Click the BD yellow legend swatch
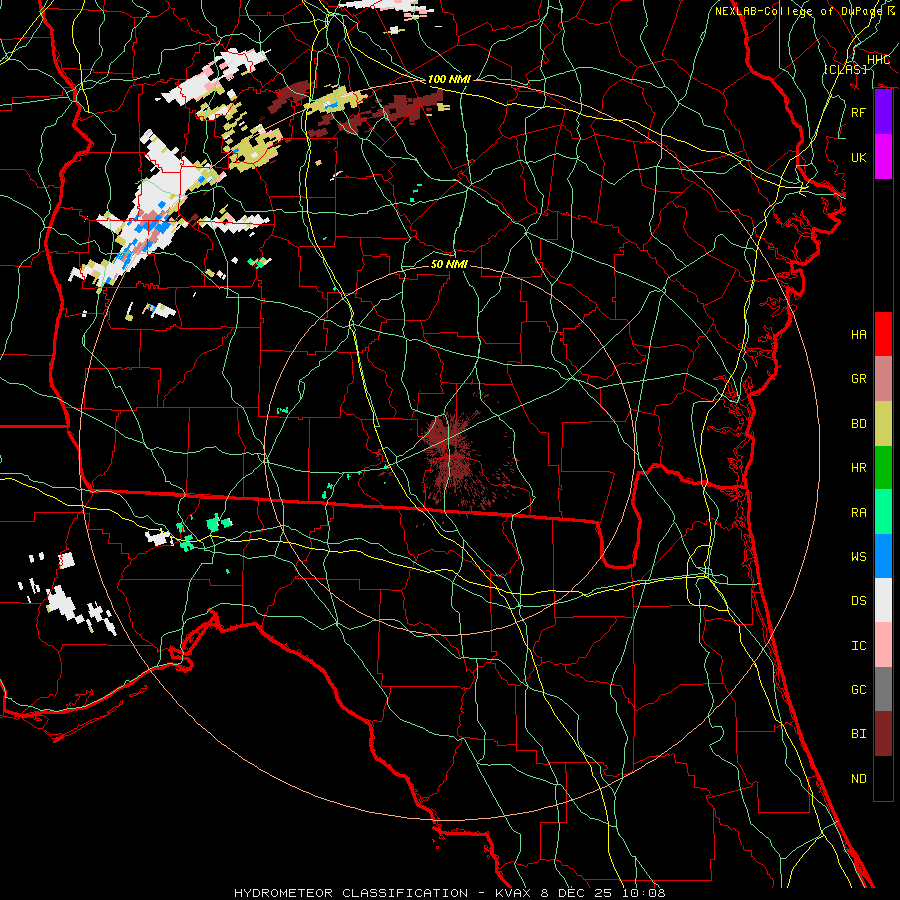 pos(883,423)
